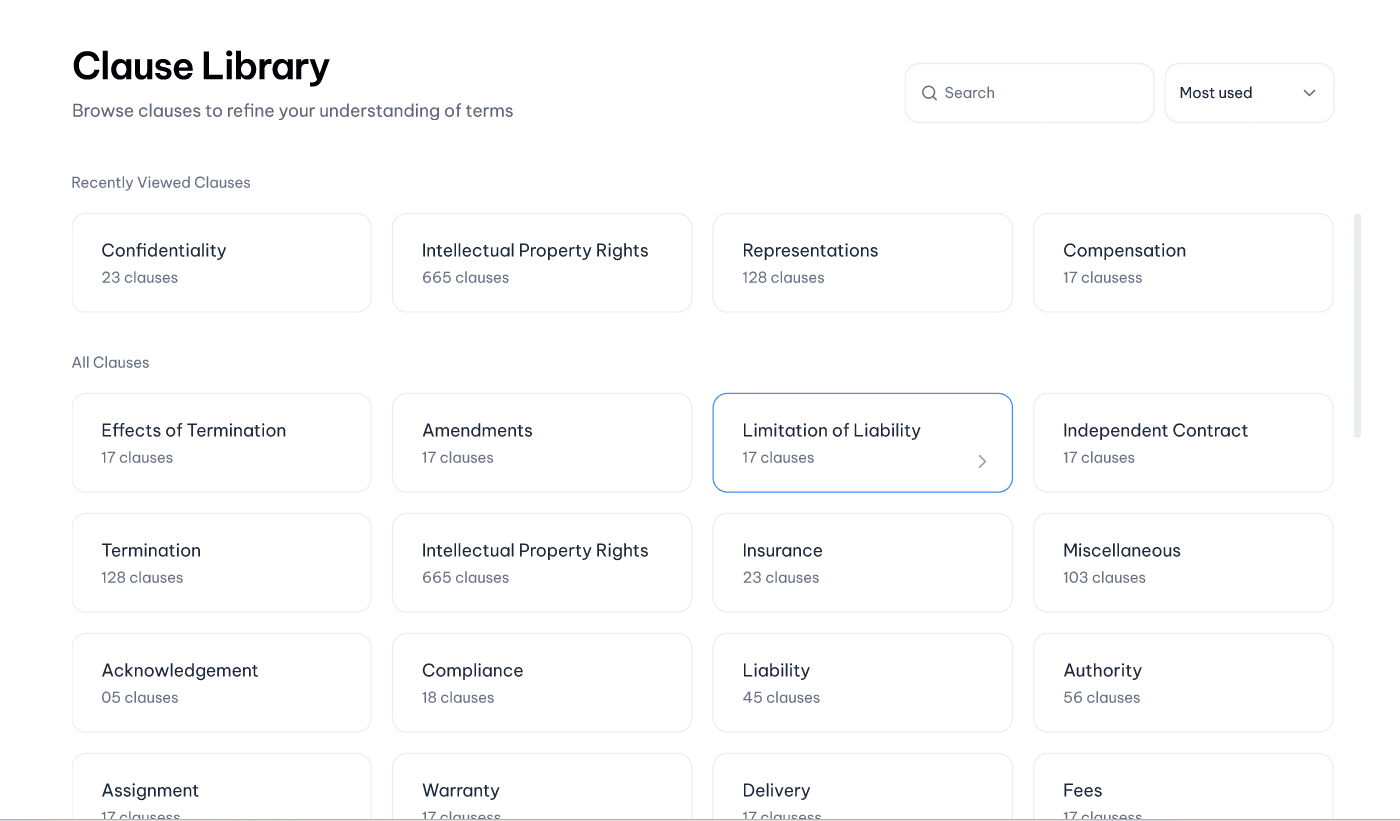Select the Amendments clause card

tap(541, 443)
